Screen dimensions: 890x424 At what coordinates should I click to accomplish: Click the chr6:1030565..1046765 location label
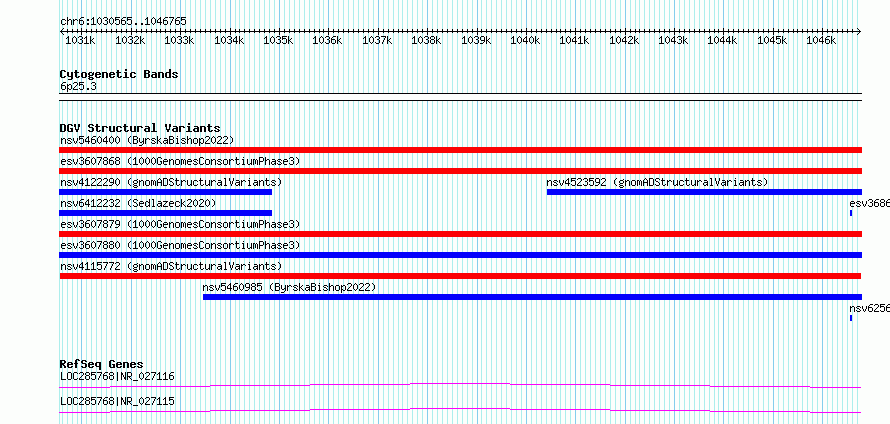pos(123,21)
